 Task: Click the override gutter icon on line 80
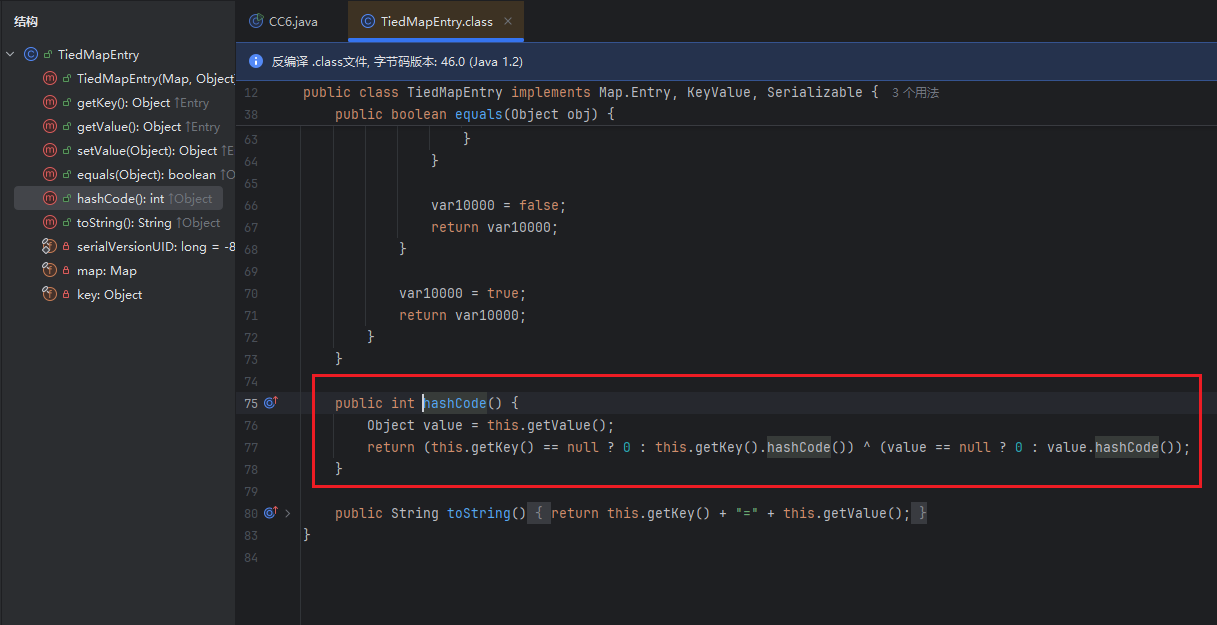click(x=270, y=513)
